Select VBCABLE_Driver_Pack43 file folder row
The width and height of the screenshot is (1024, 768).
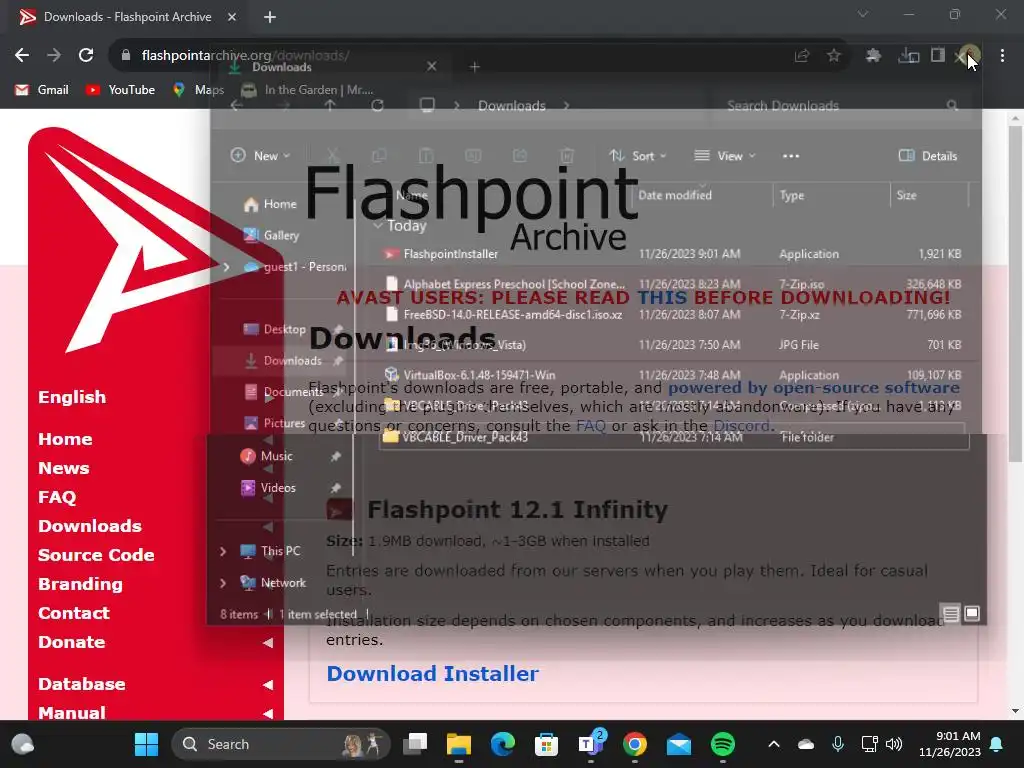tap(673, 437)
